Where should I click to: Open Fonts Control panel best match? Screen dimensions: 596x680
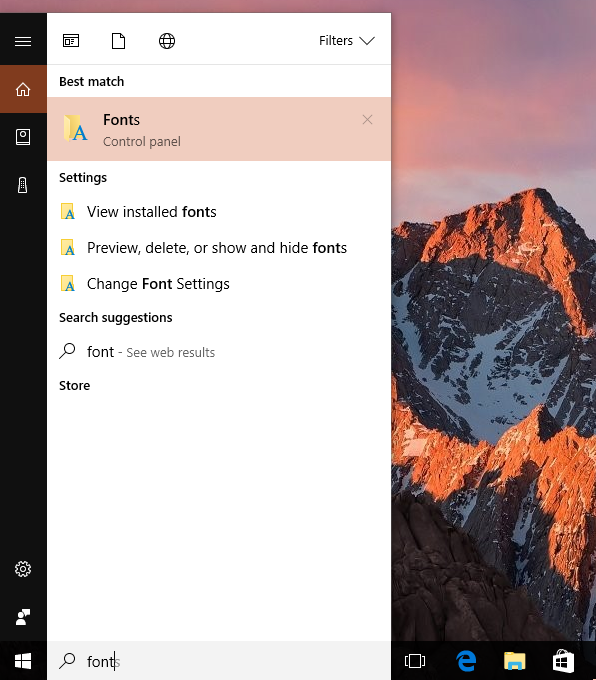coord(219,129)
